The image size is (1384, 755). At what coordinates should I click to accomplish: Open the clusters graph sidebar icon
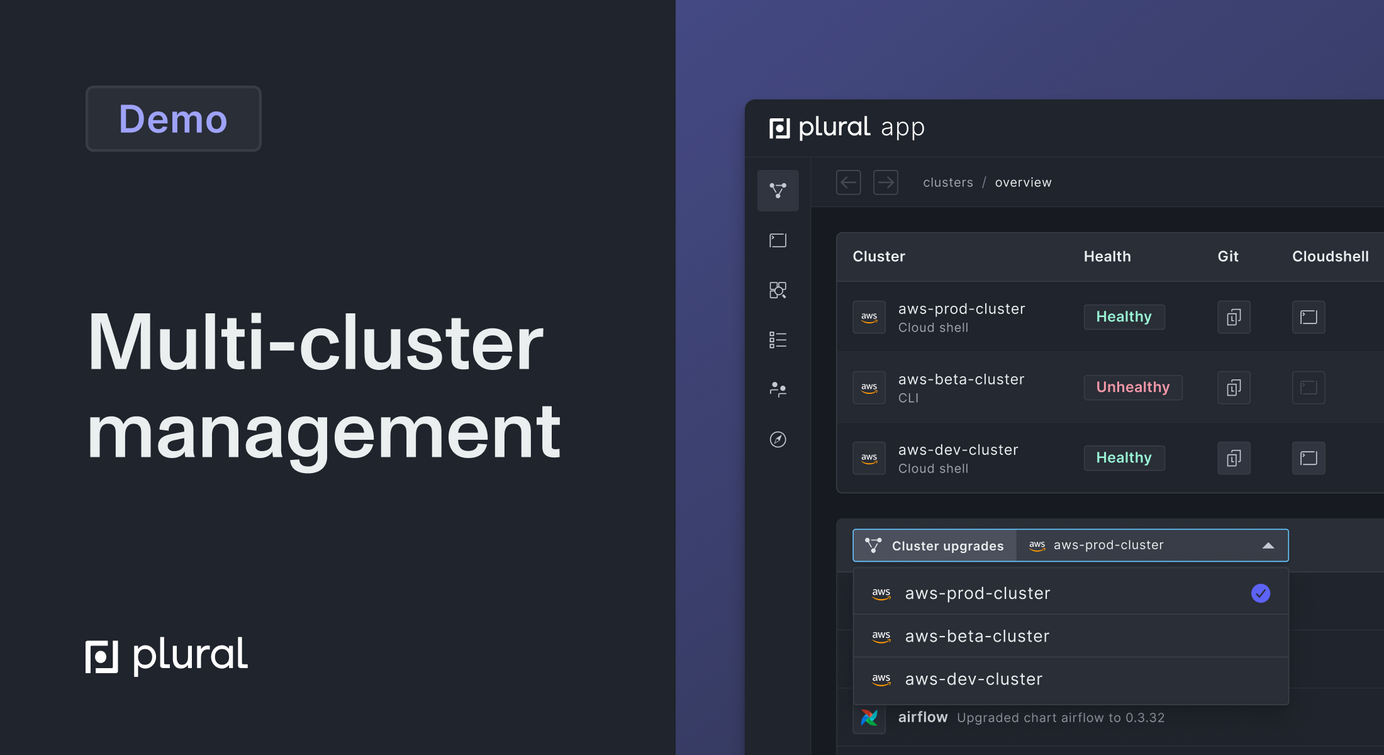pos(778,190)
